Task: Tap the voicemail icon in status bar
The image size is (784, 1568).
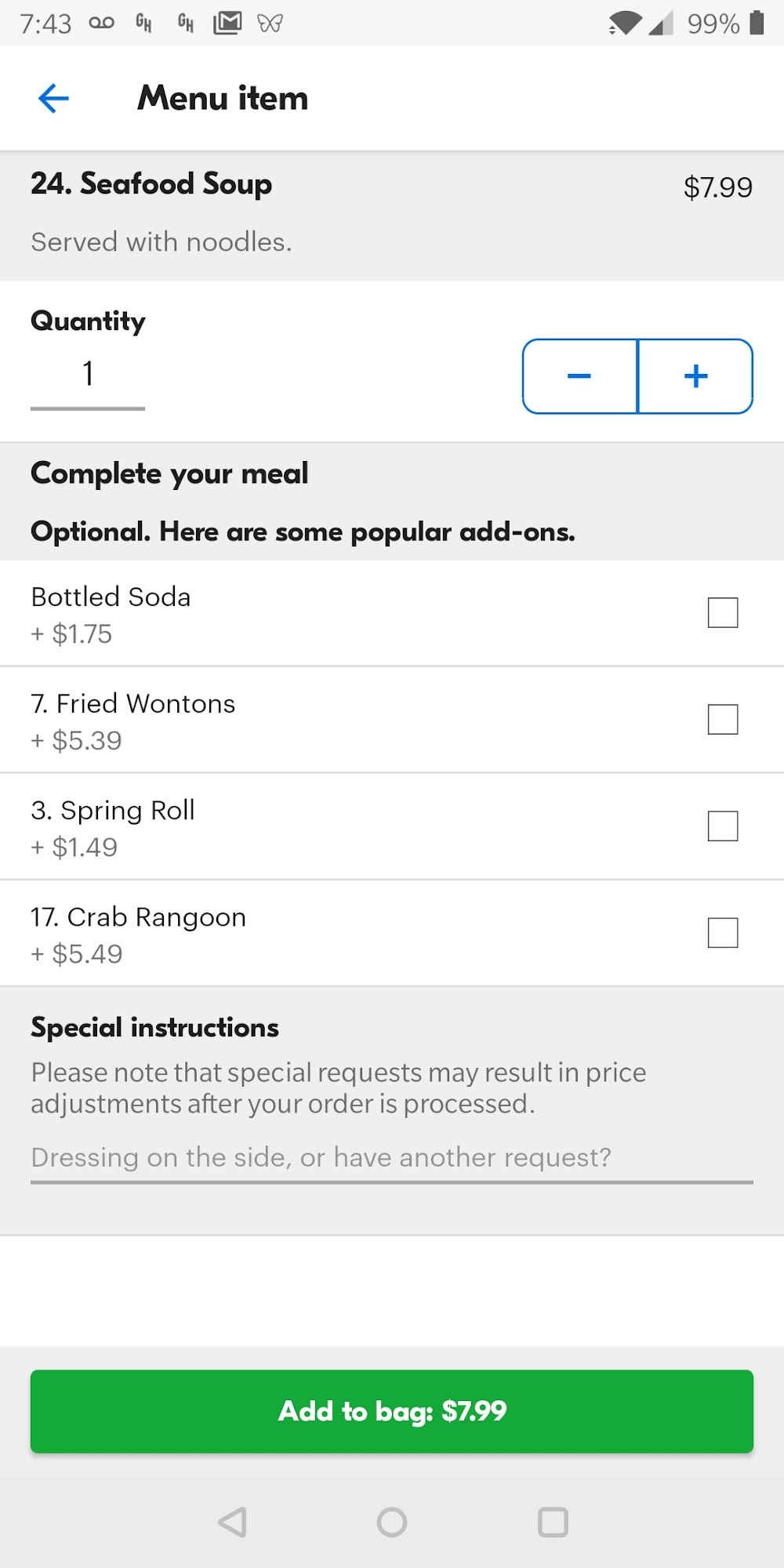Action: [102, 23]
